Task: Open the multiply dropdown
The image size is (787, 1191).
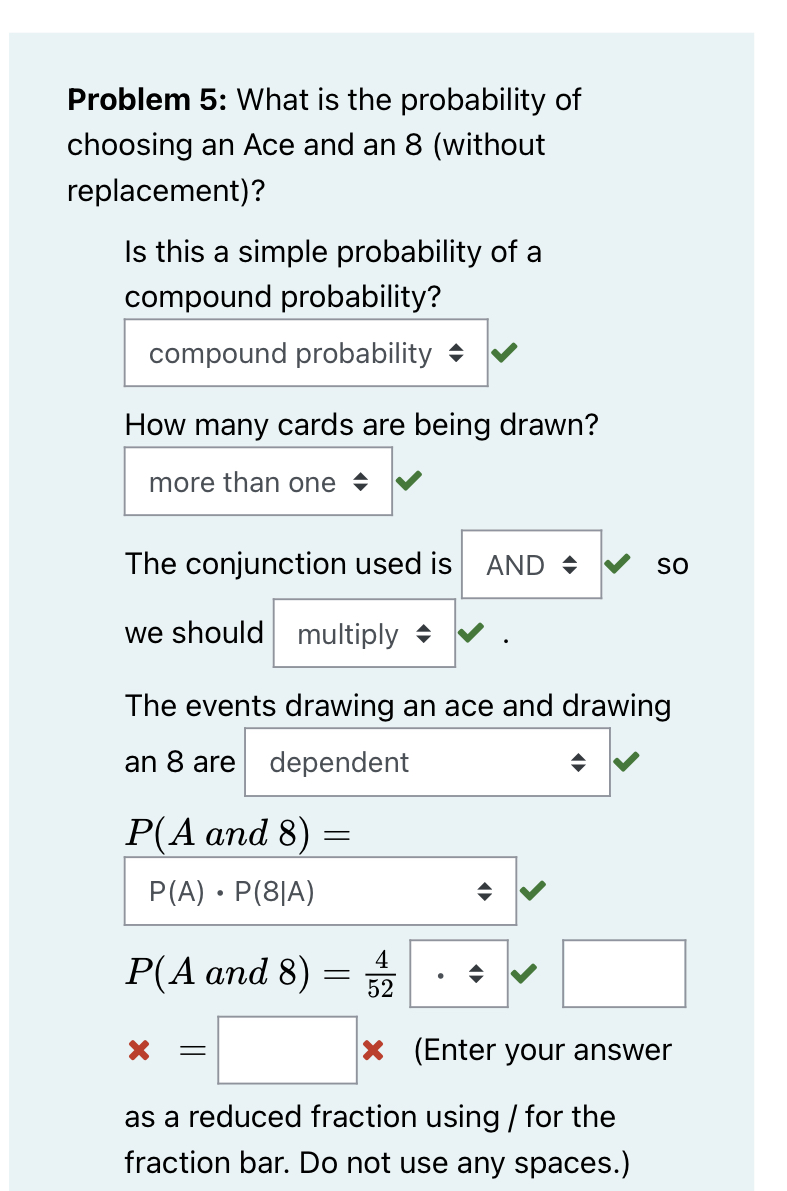Action: point(364,632)
